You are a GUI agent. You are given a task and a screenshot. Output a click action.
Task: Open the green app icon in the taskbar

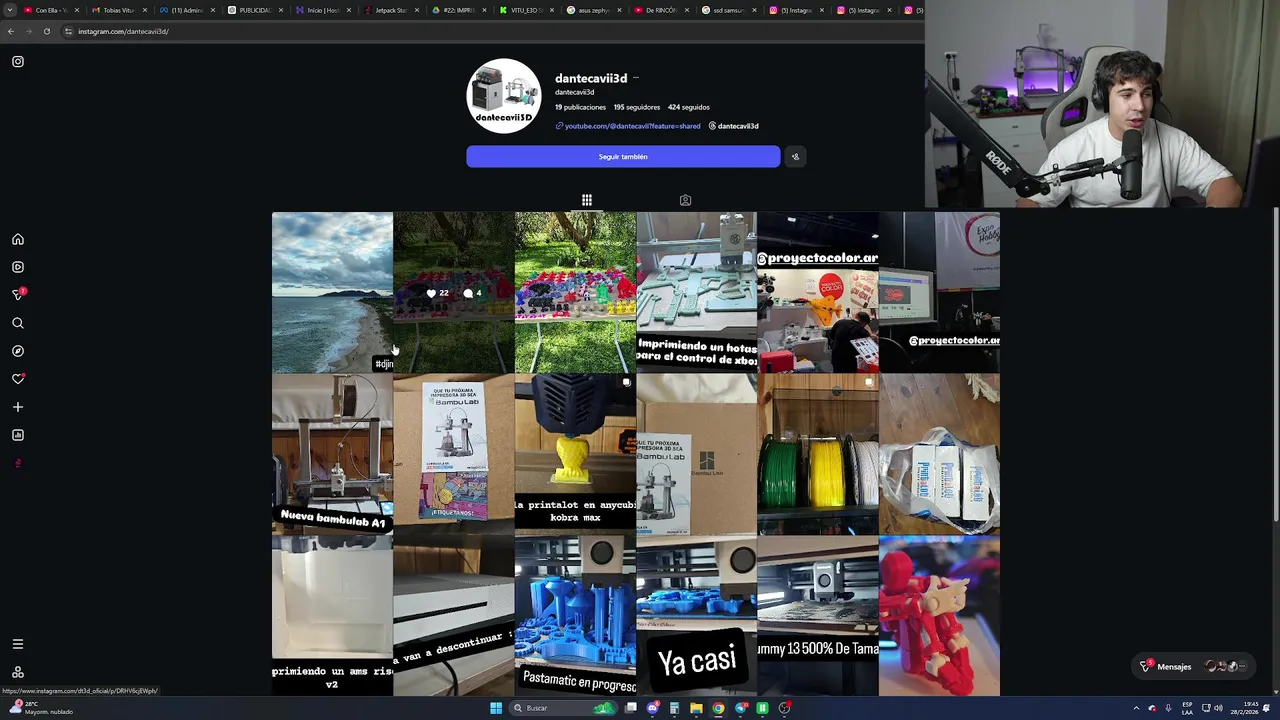click(762, 708)
